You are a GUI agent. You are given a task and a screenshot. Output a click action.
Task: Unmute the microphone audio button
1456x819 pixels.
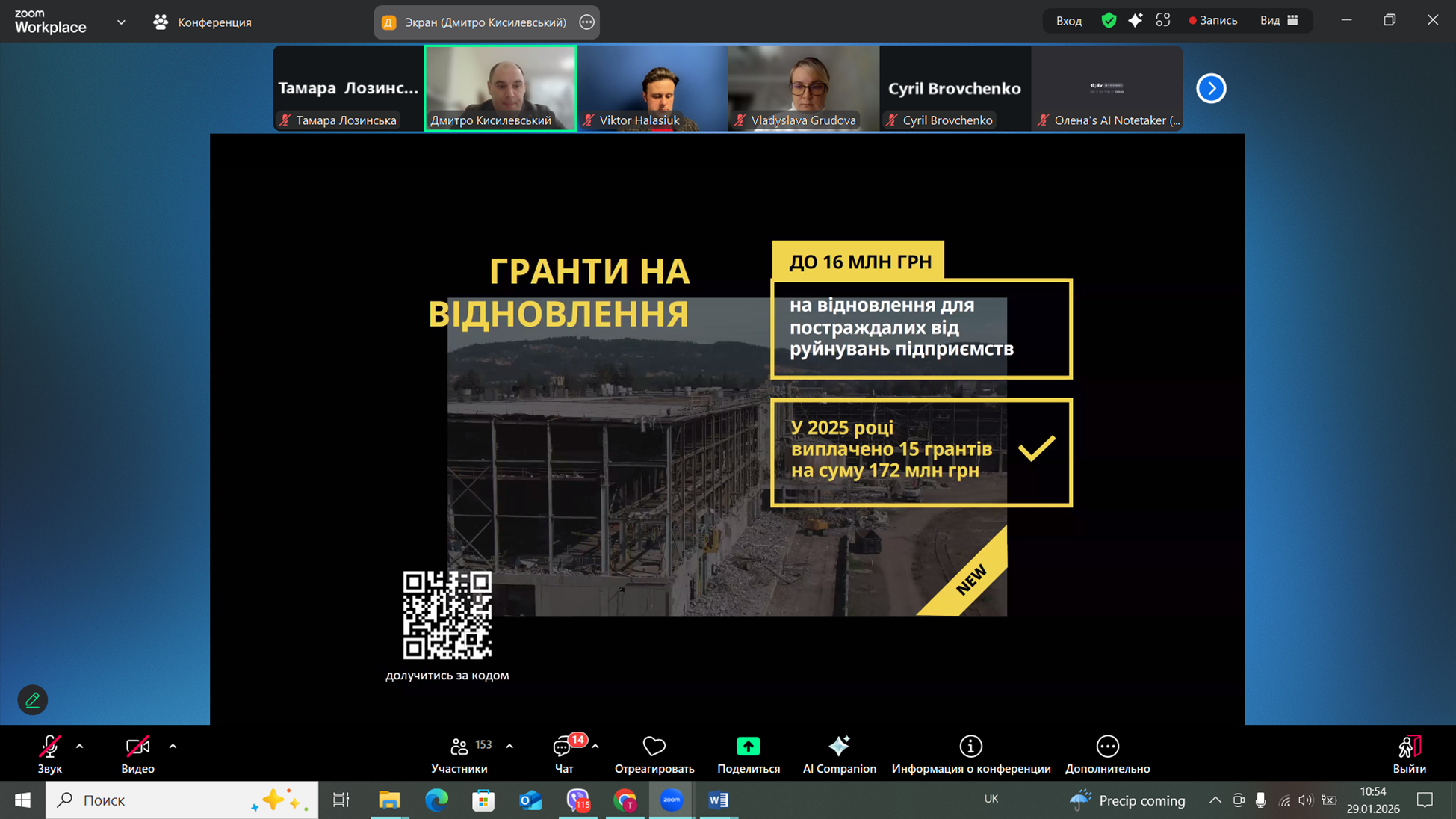tap(49, 747)
